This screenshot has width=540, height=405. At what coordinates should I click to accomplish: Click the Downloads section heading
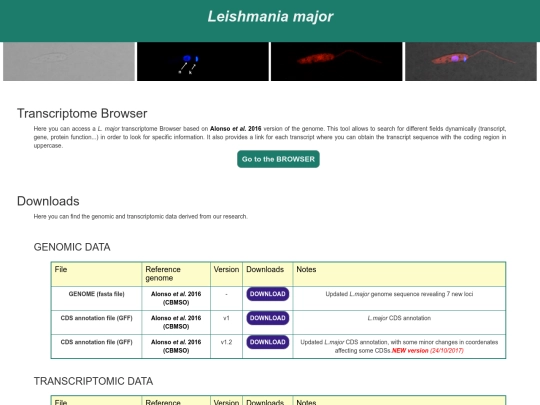tap(48, 201)
